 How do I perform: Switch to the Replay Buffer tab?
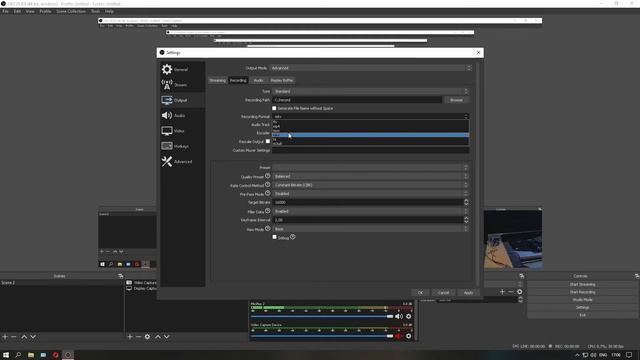tap(282, 80)
